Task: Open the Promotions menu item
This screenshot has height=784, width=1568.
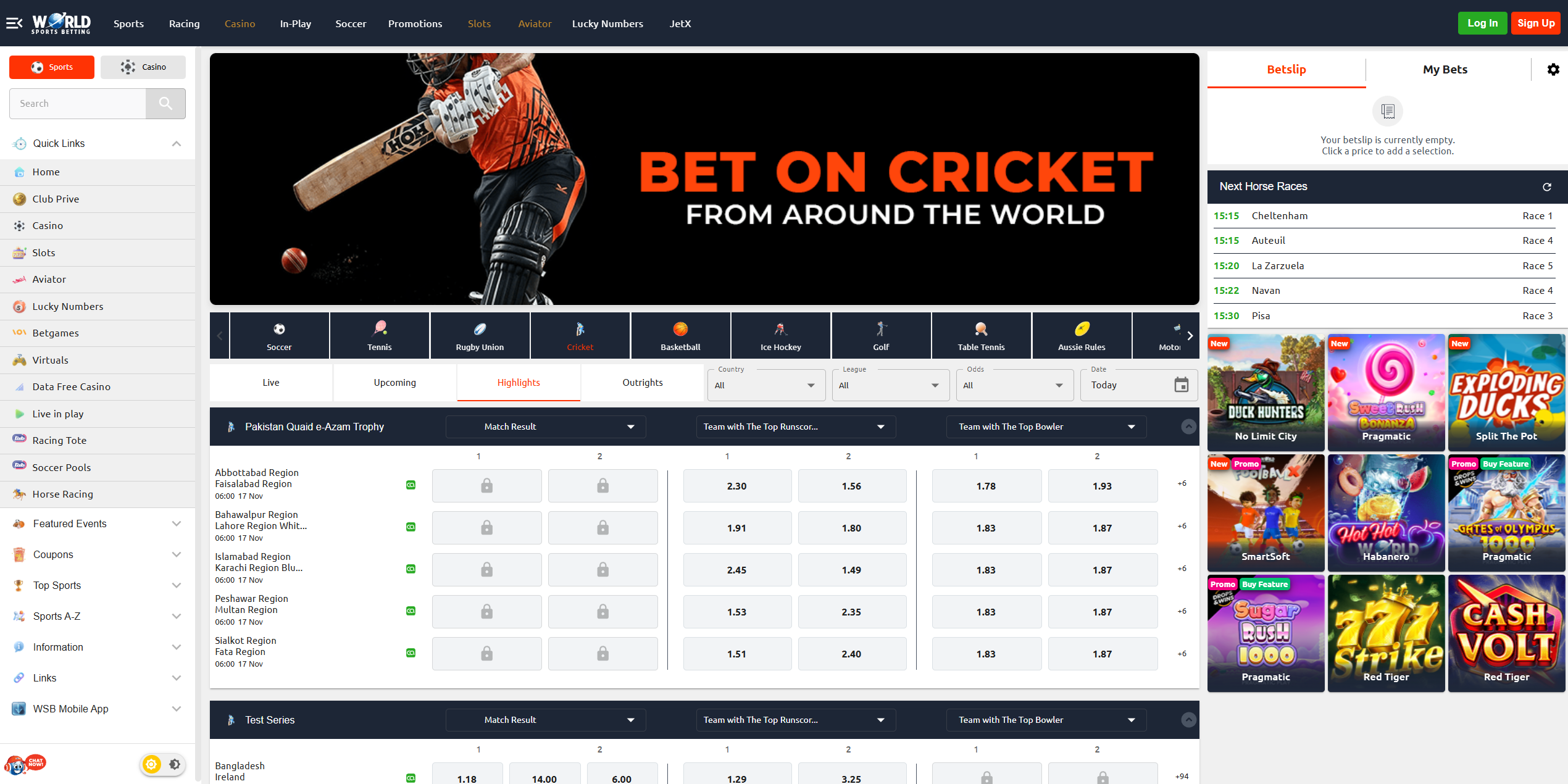Action: [415, 23]
